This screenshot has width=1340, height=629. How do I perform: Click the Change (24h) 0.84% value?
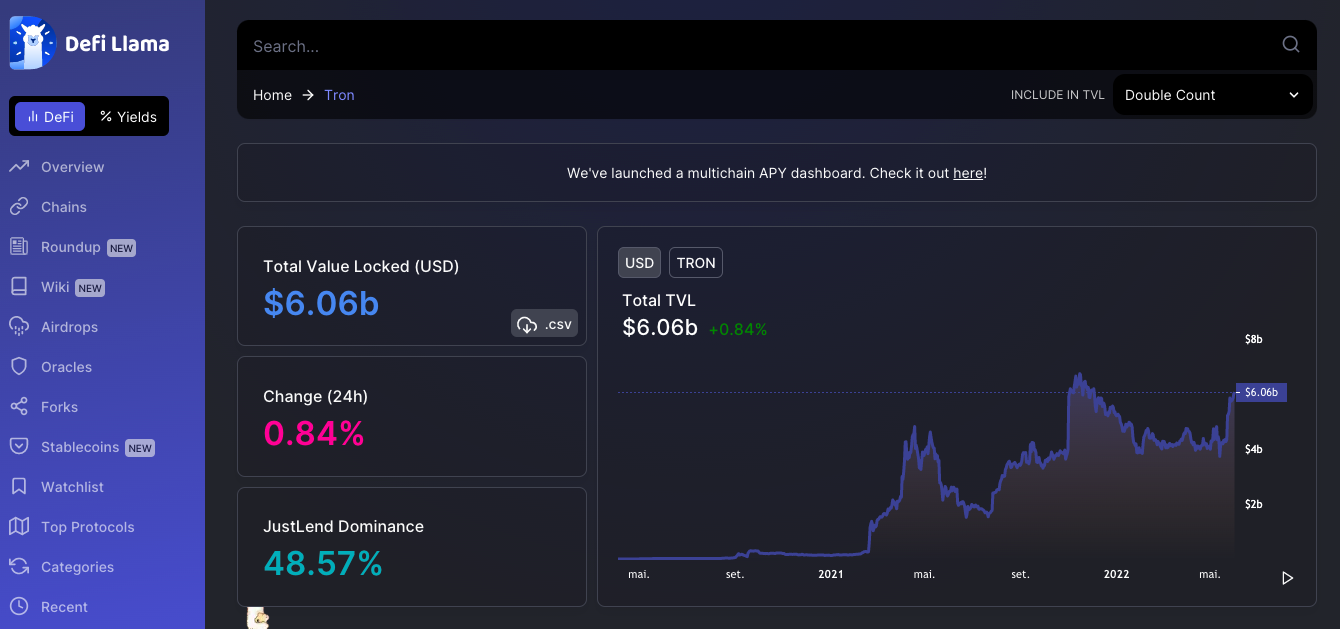coord(313,433)
